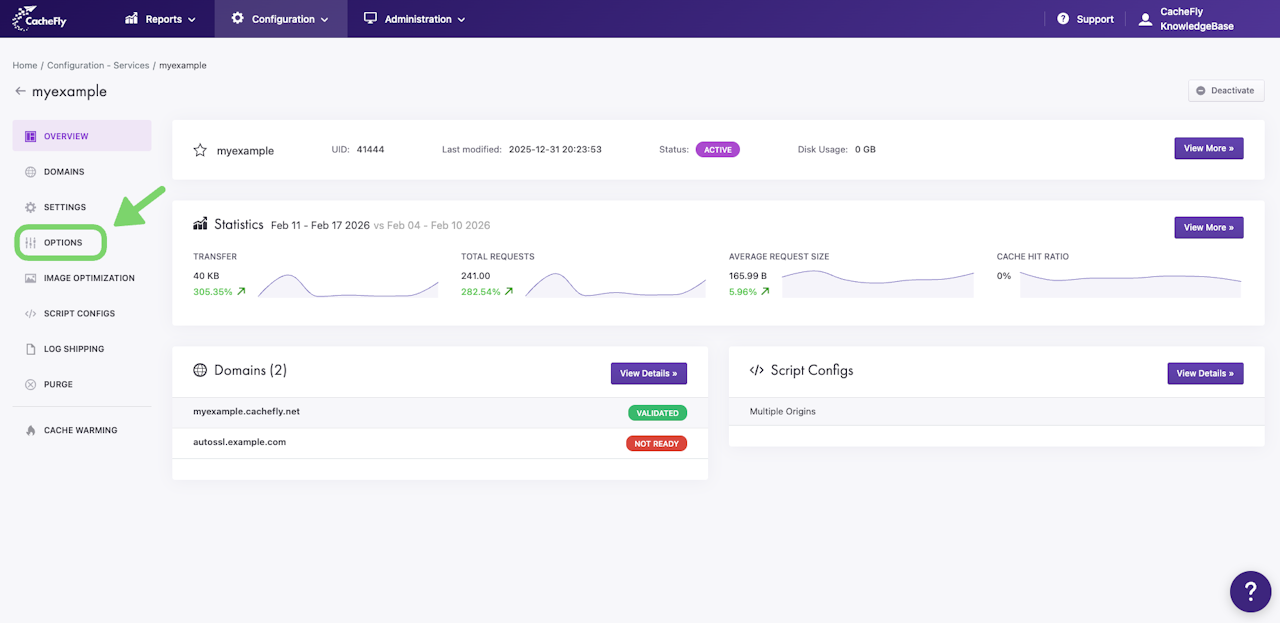Click the code icon in Script Configs card header
The image size is (1280, 623).
point(757,370)
